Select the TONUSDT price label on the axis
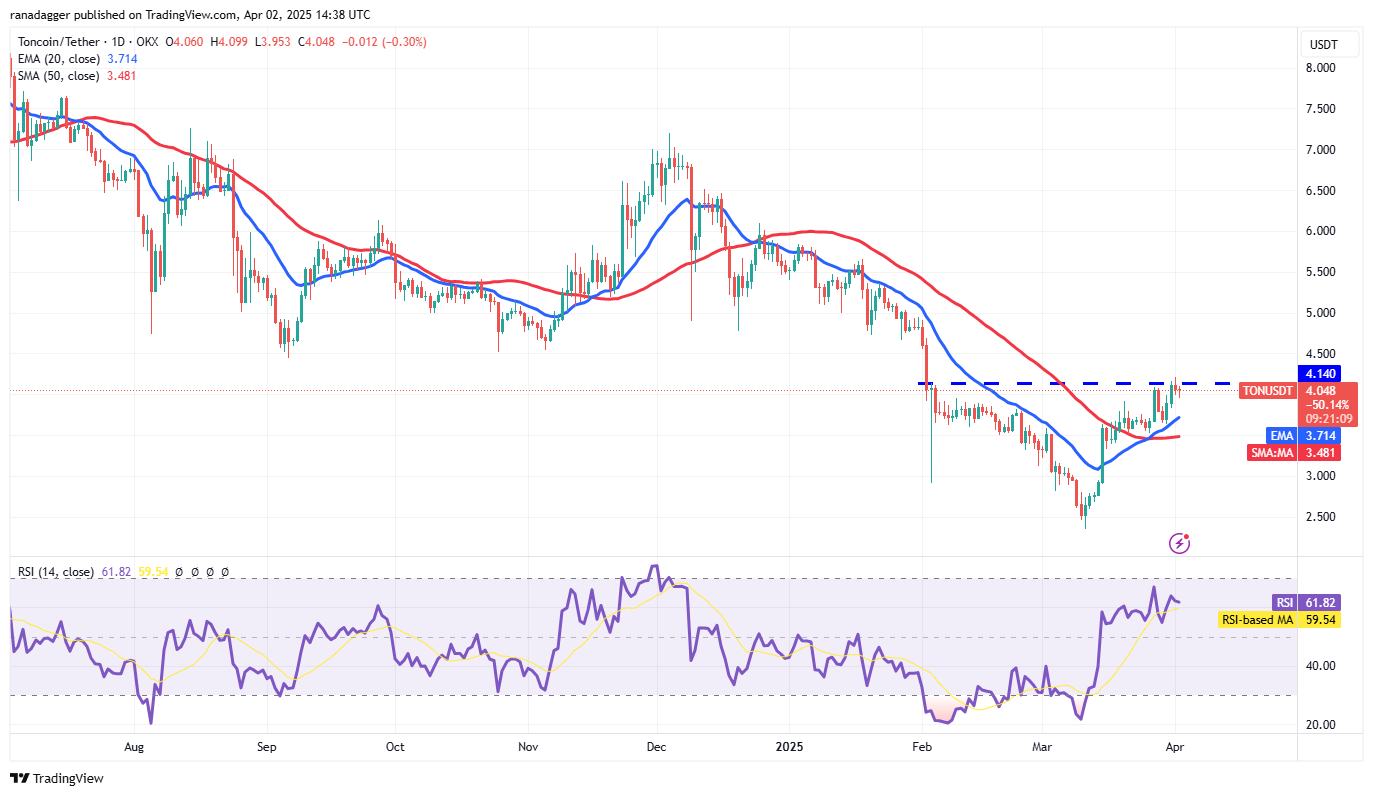The height and width of the screenshot is (796, 1373). coord(1267,390)
